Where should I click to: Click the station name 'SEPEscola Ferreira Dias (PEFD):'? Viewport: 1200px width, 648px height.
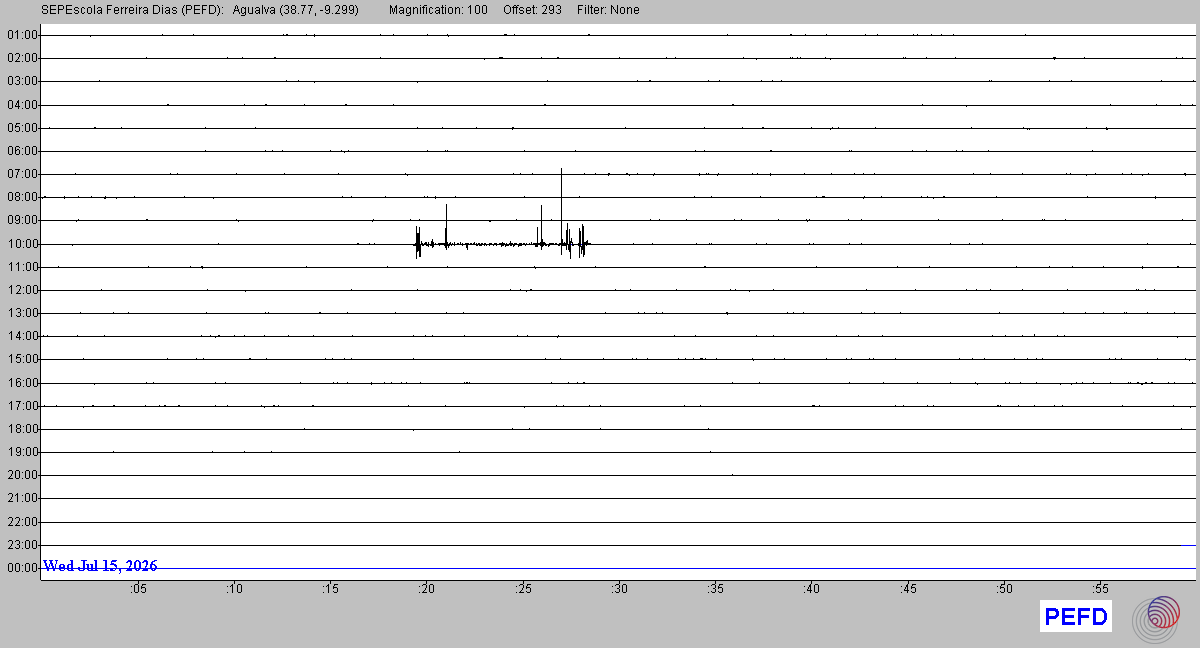[x=132, y=10]
